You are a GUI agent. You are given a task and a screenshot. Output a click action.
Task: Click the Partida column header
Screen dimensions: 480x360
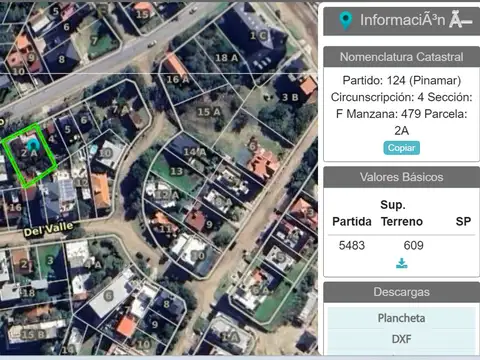click(352, 221)
